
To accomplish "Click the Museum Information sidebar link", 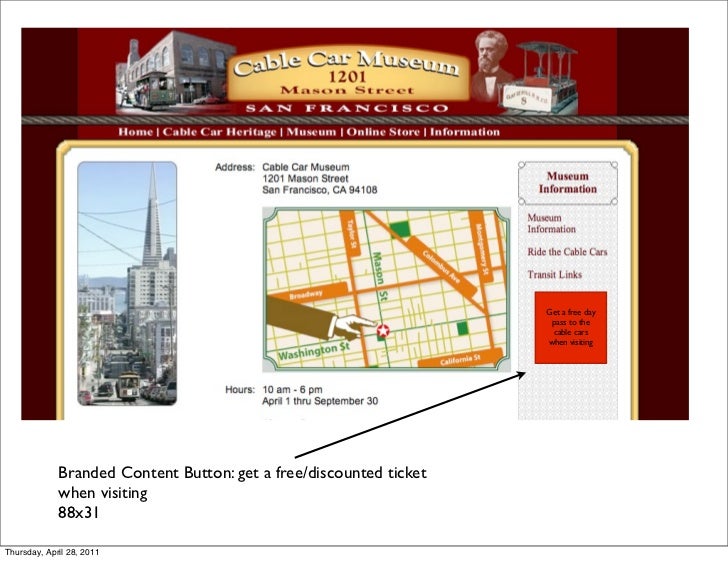I will pyautogui.click(x=551, y=223).
